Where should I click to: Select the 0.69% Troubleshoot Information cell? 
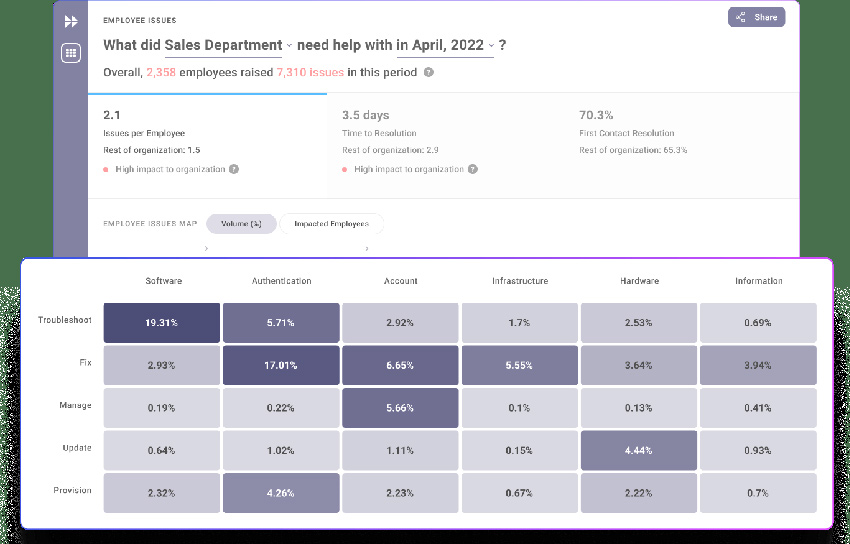tap(758, 323)
